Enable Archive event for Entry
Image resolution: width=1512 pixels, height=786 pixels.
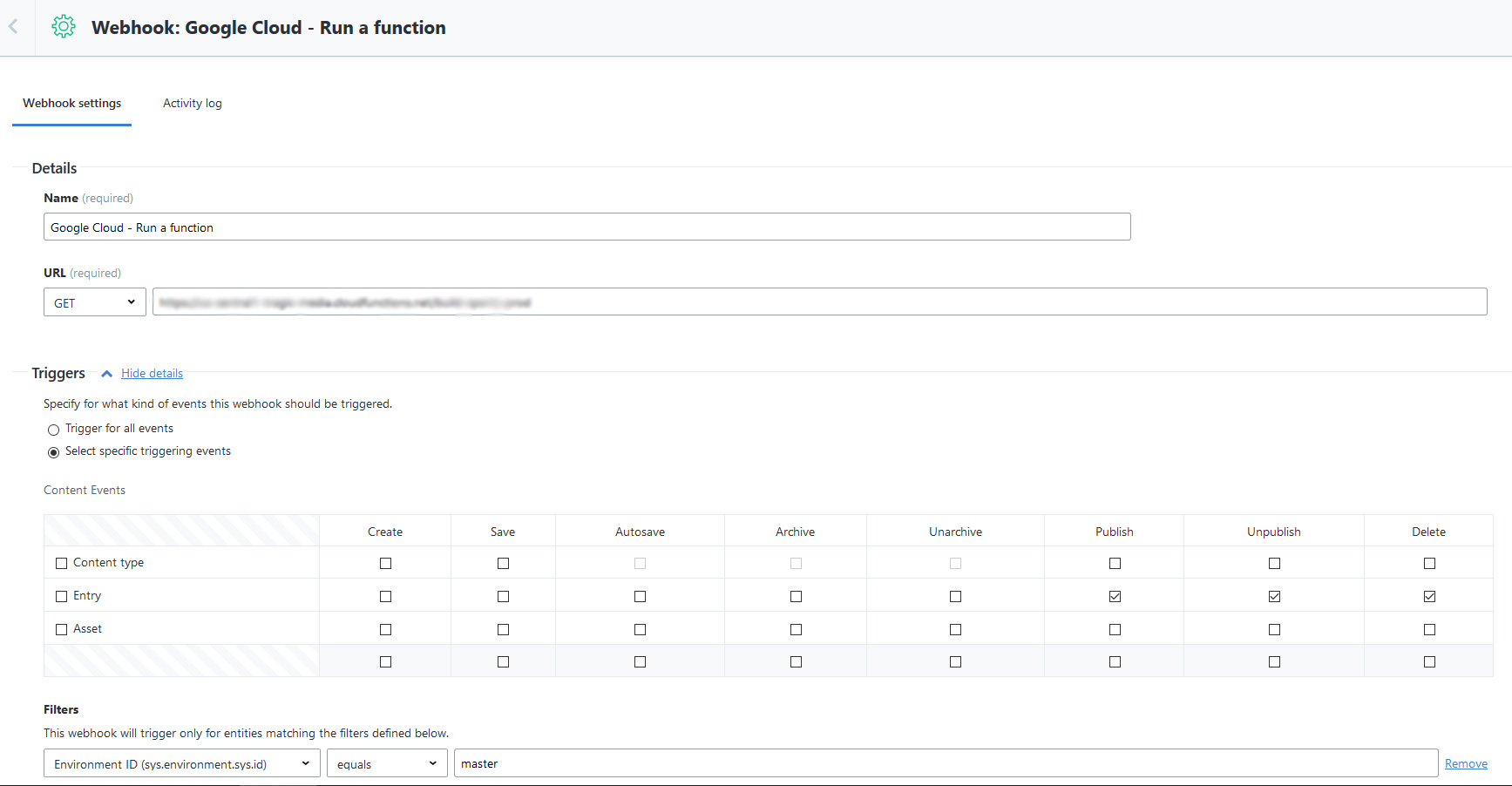796,596
